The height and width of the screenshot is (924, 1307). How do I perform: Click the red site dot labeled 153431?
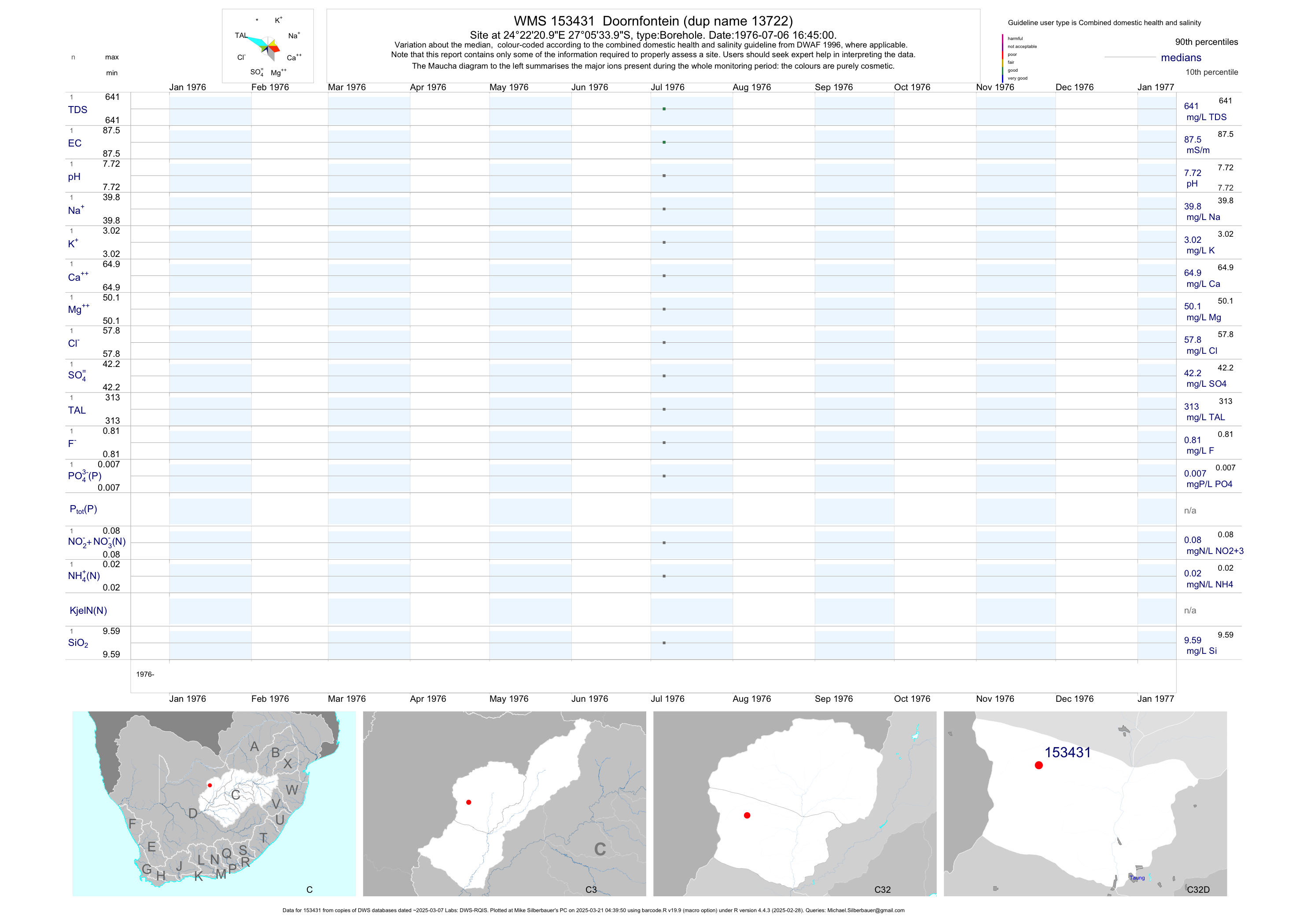point(1038,765)
